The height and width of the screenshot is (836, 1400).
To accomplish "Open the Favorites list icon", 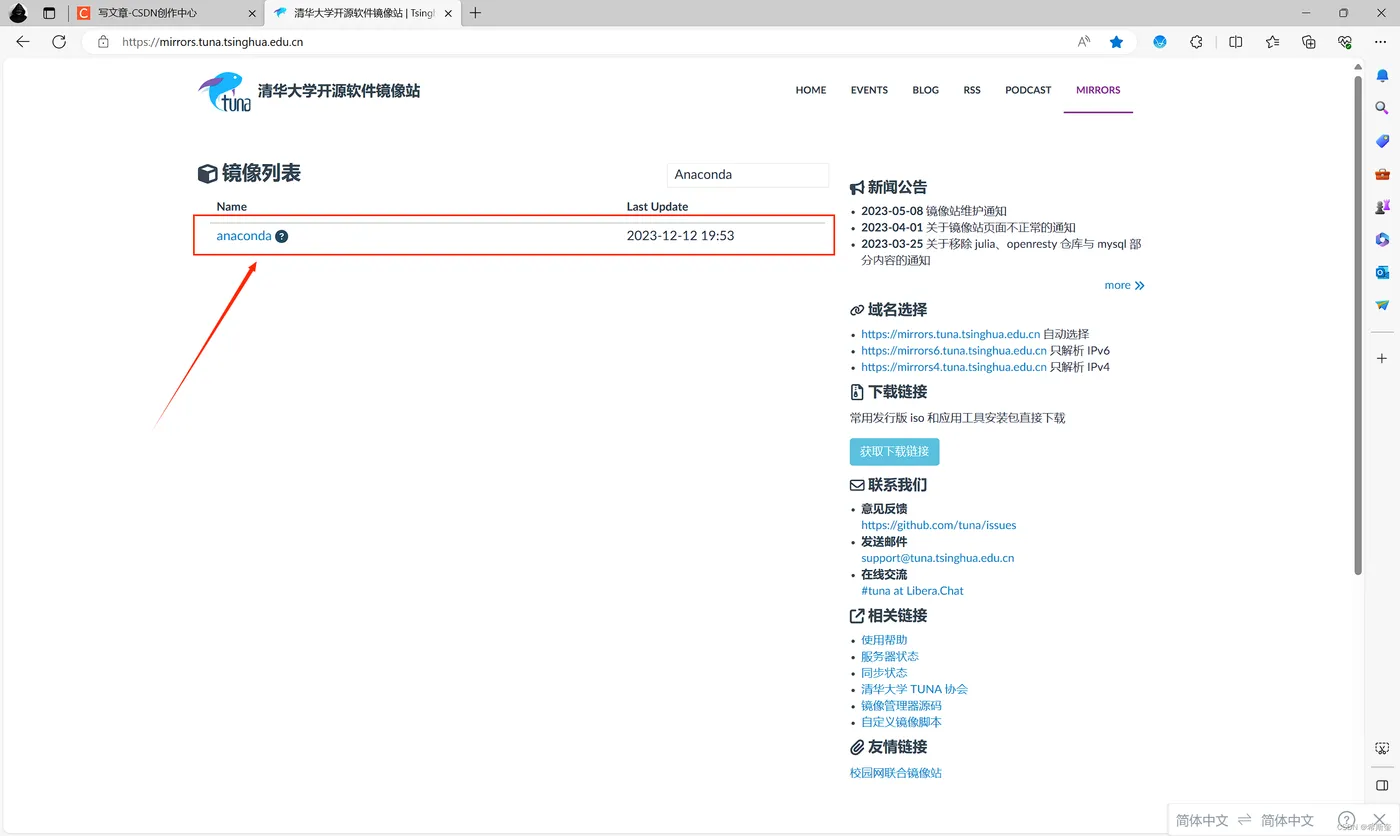I will tap(1272, 42).
